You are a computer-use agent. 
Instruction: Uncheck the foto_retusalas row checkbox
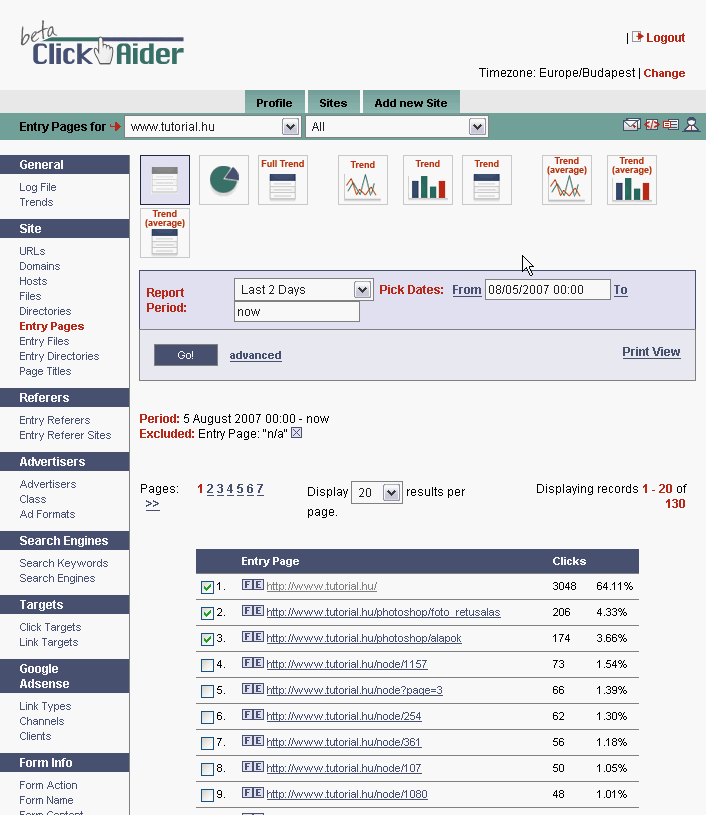coord(207,613)
